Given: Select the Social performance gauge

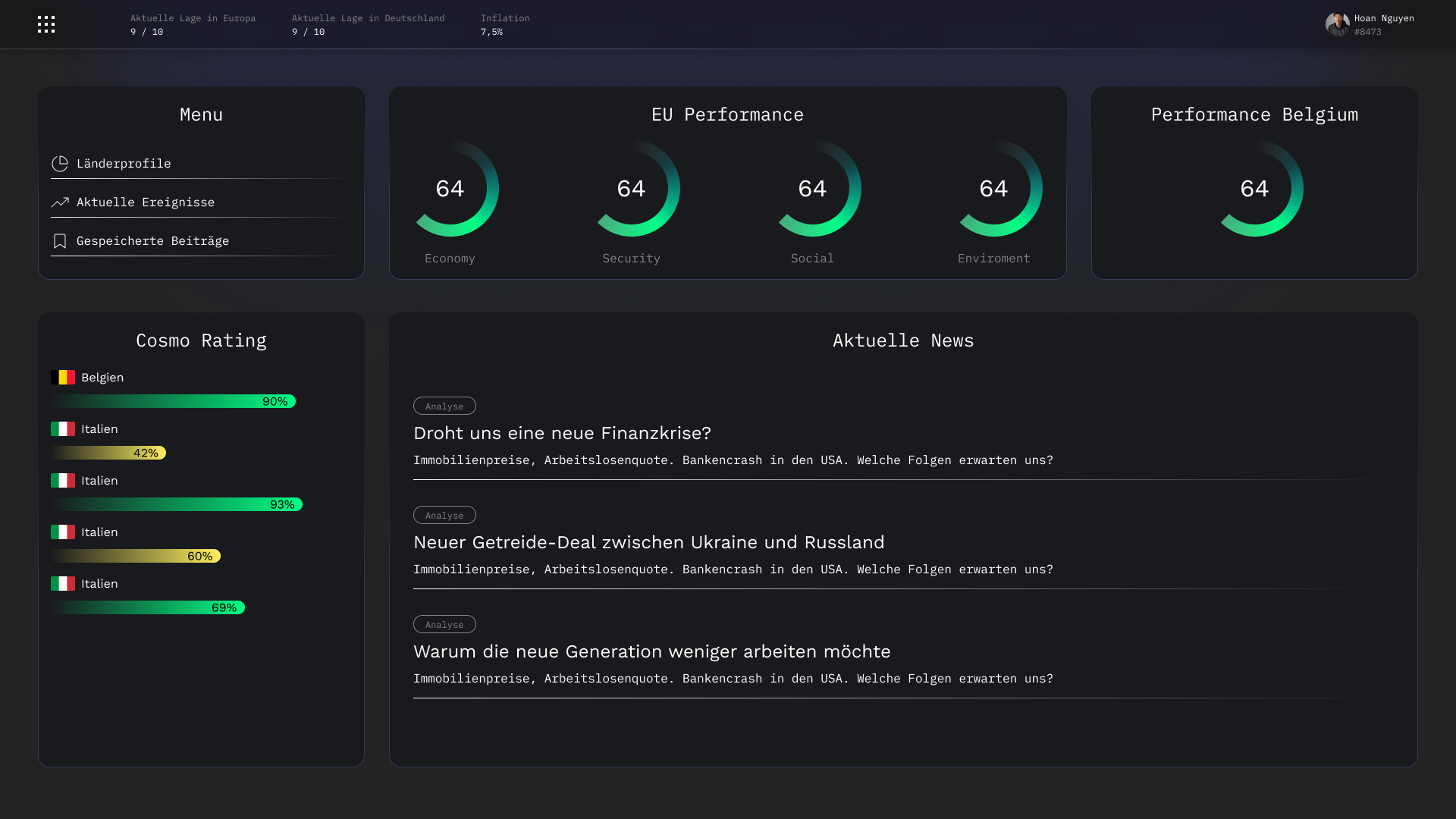Looking at the screenshot, I should pyautogui.click(x=813, y=189).
